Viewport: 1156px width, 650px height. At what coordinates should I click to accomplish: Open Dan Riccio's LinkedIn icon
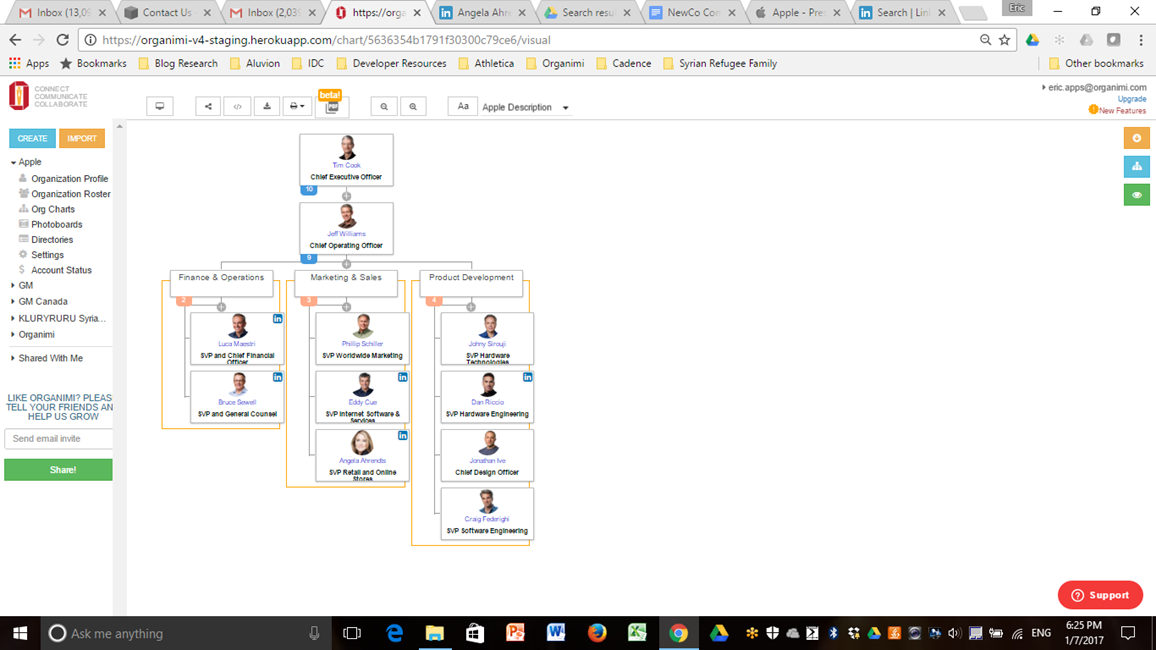coord(528,377)
